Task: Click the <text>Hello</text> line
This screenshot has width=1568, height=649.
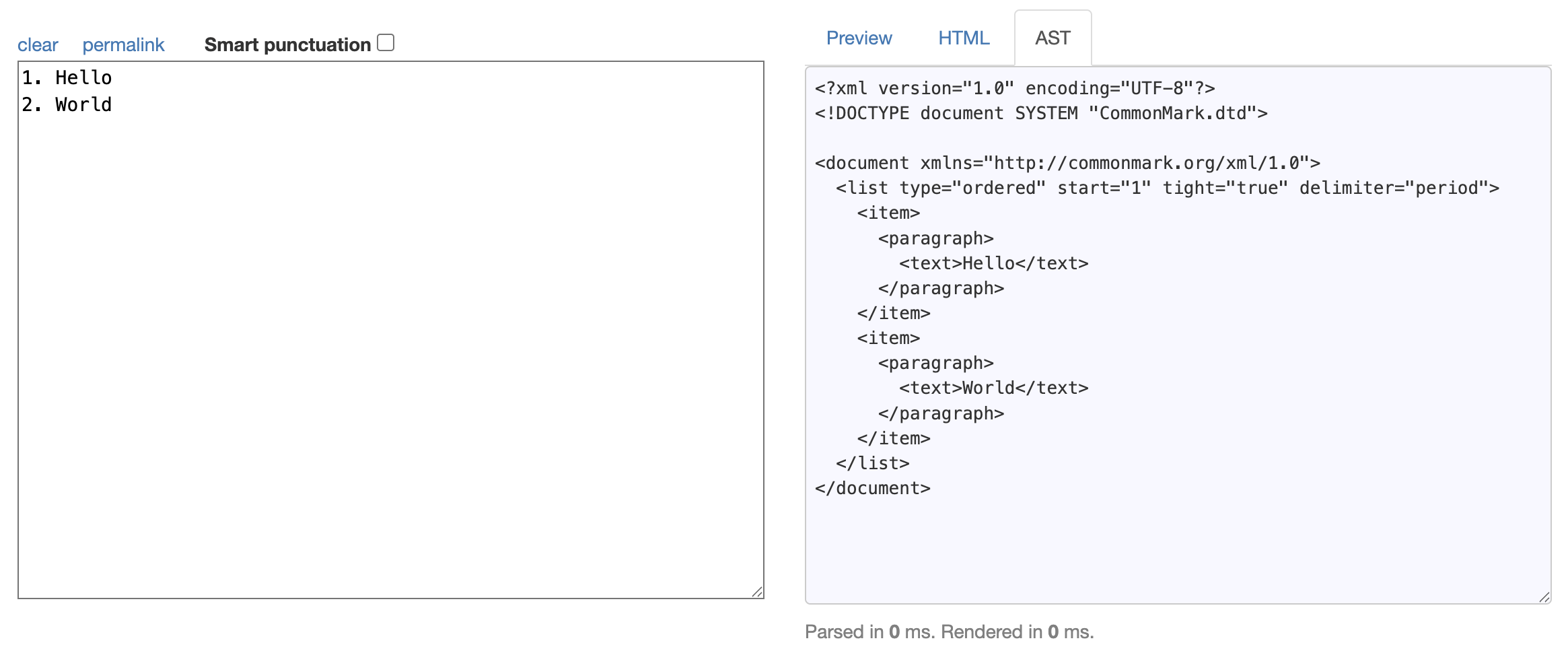Action: click(x=993, y=263)
